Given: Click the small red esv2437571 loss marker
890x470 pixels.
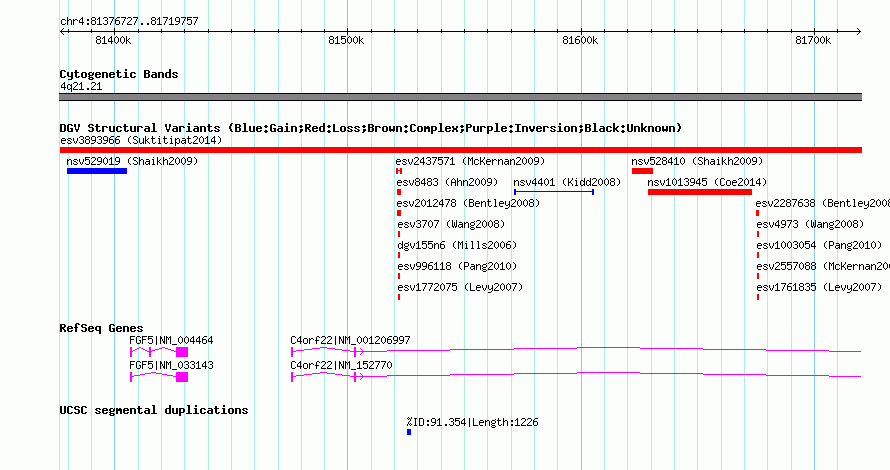Looking at the screenshot, I should click(399, 171).
